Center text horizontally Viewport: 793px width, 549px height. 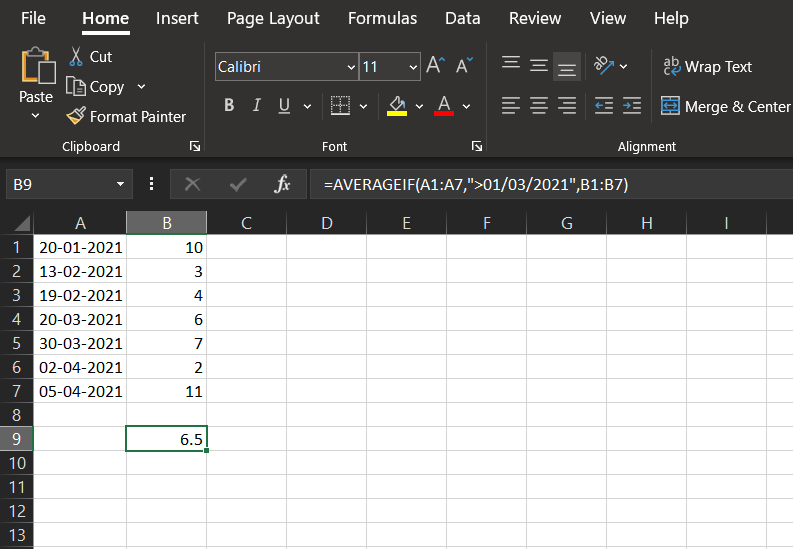pos(539,106)
